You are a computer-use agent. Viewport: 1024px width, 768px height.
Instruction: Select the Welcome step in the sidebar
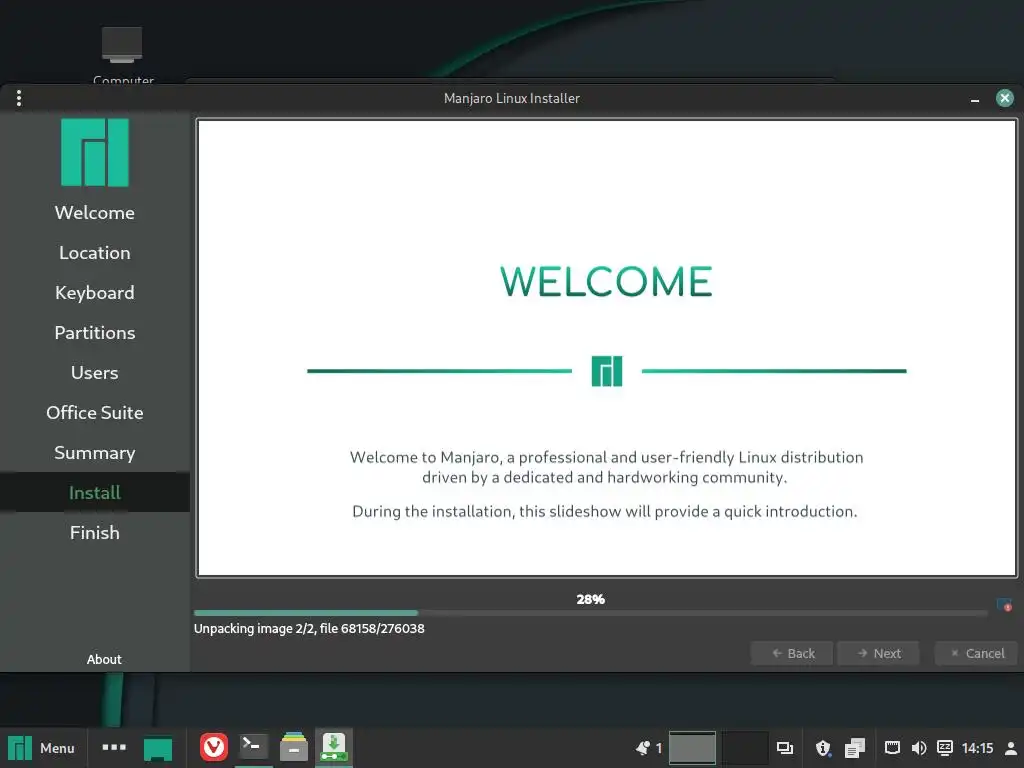pos(95,212)
